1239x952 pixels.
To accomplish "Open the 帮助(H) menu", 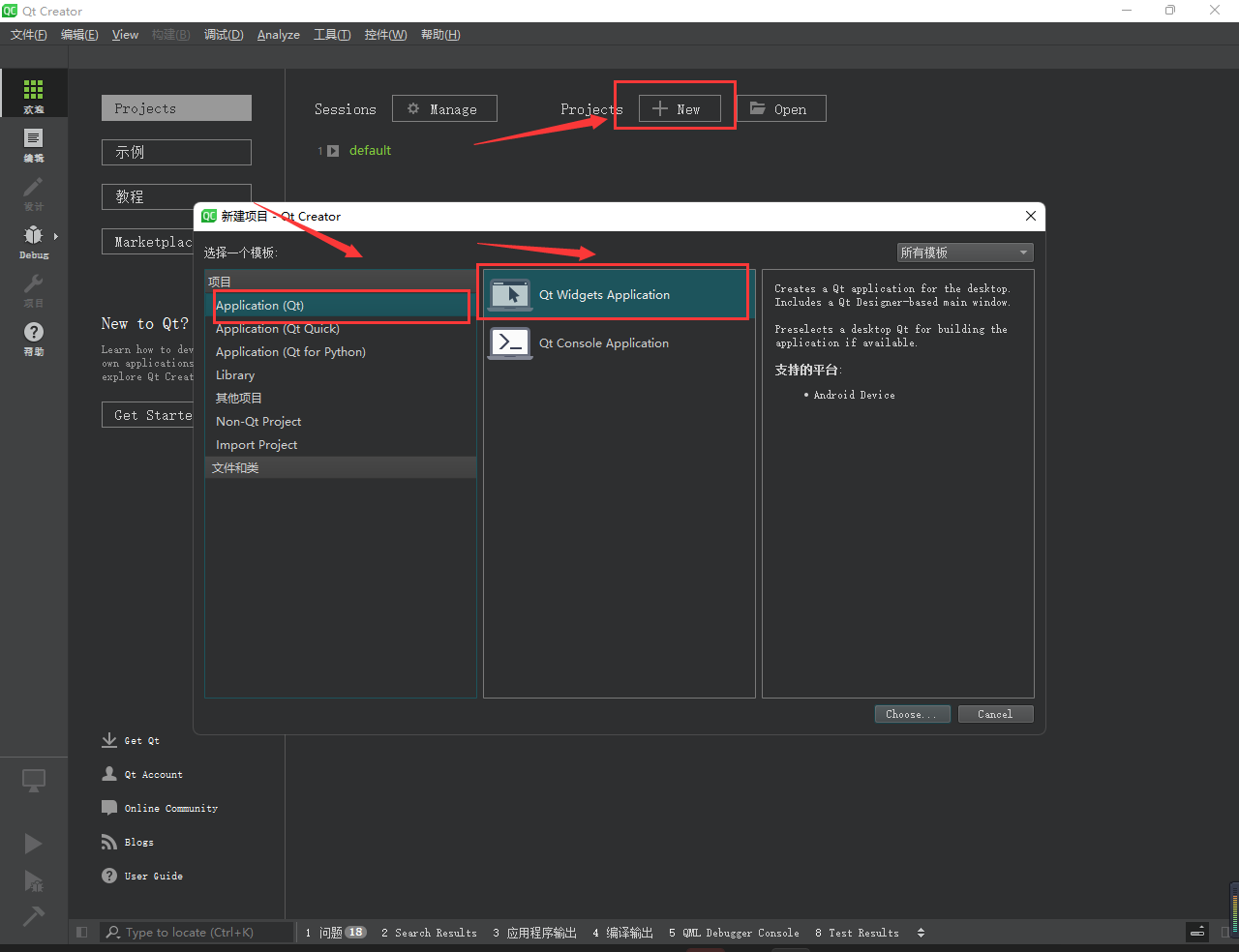I will click(440, 35).
